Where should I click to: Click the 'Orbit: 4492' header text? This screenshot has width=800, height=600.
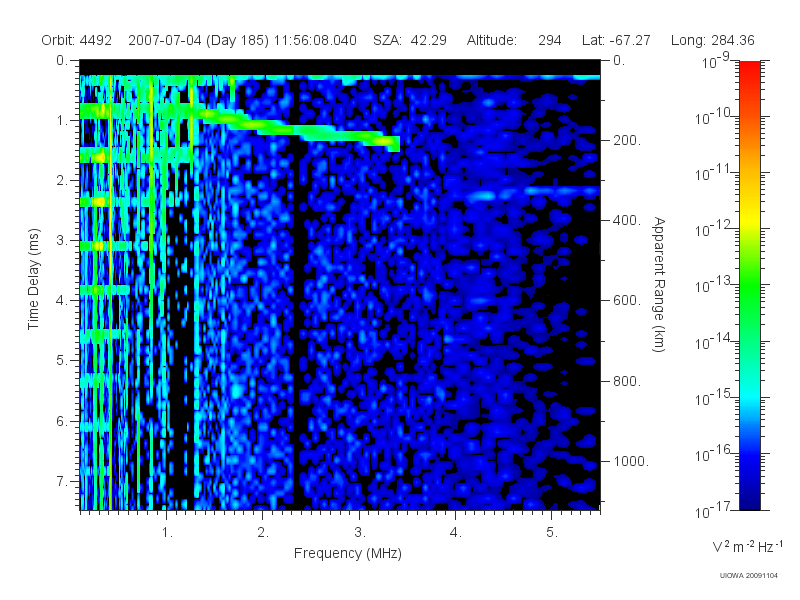point(77,40)
